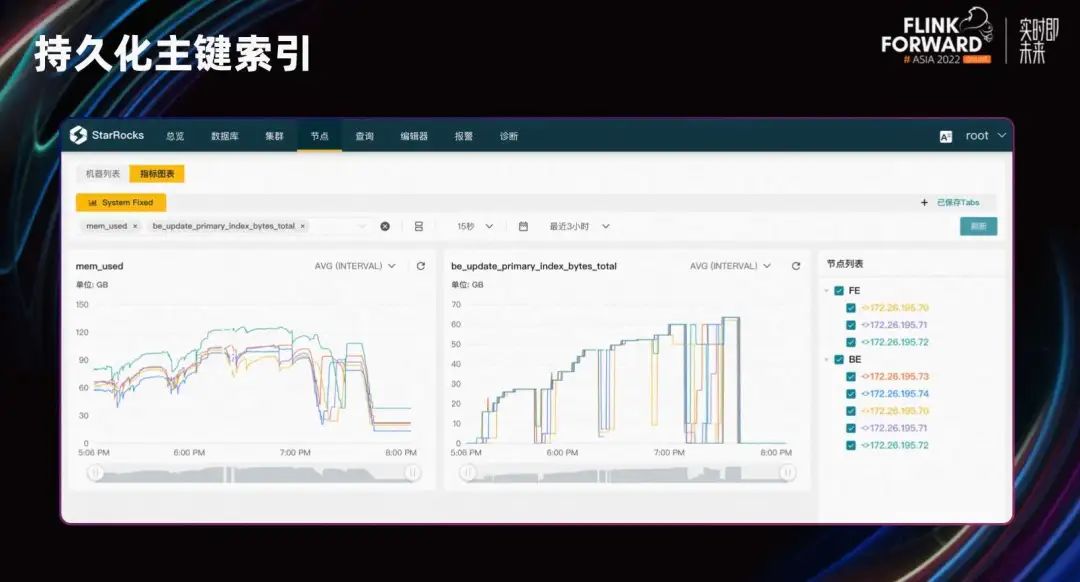Uncheck BE node 172.26.195.74
The height and width of the screenshot is (582, 1080).
[x=851, y=394]
